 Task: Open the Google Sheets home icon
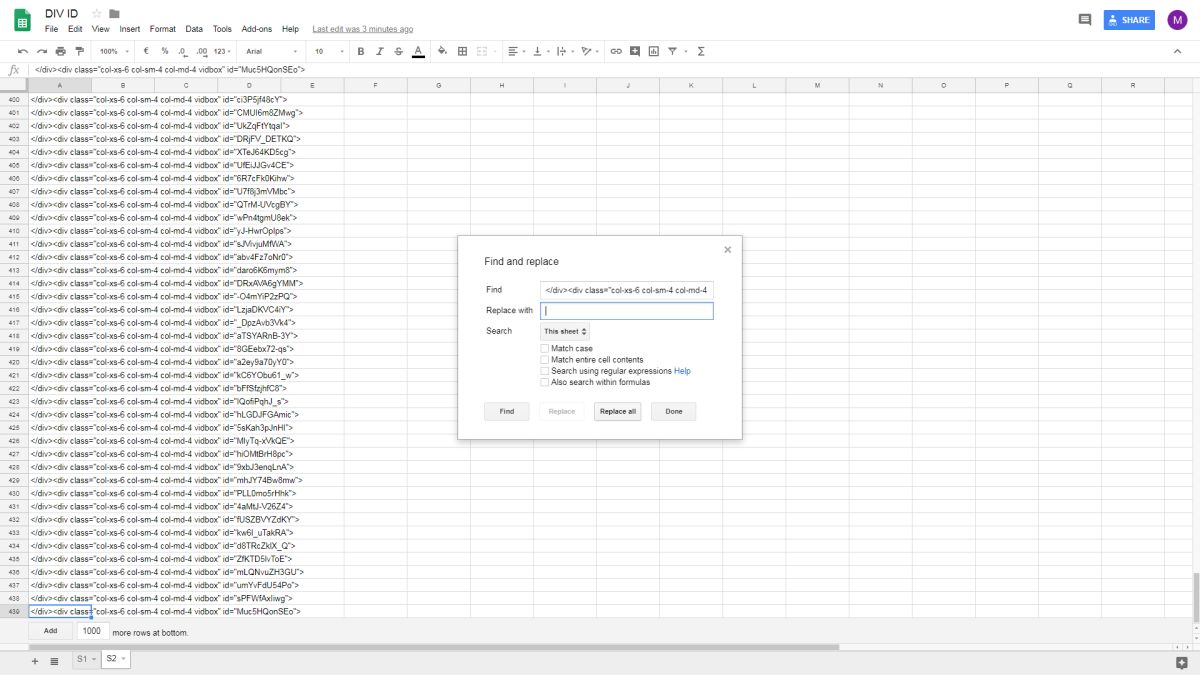pos(21,20)
